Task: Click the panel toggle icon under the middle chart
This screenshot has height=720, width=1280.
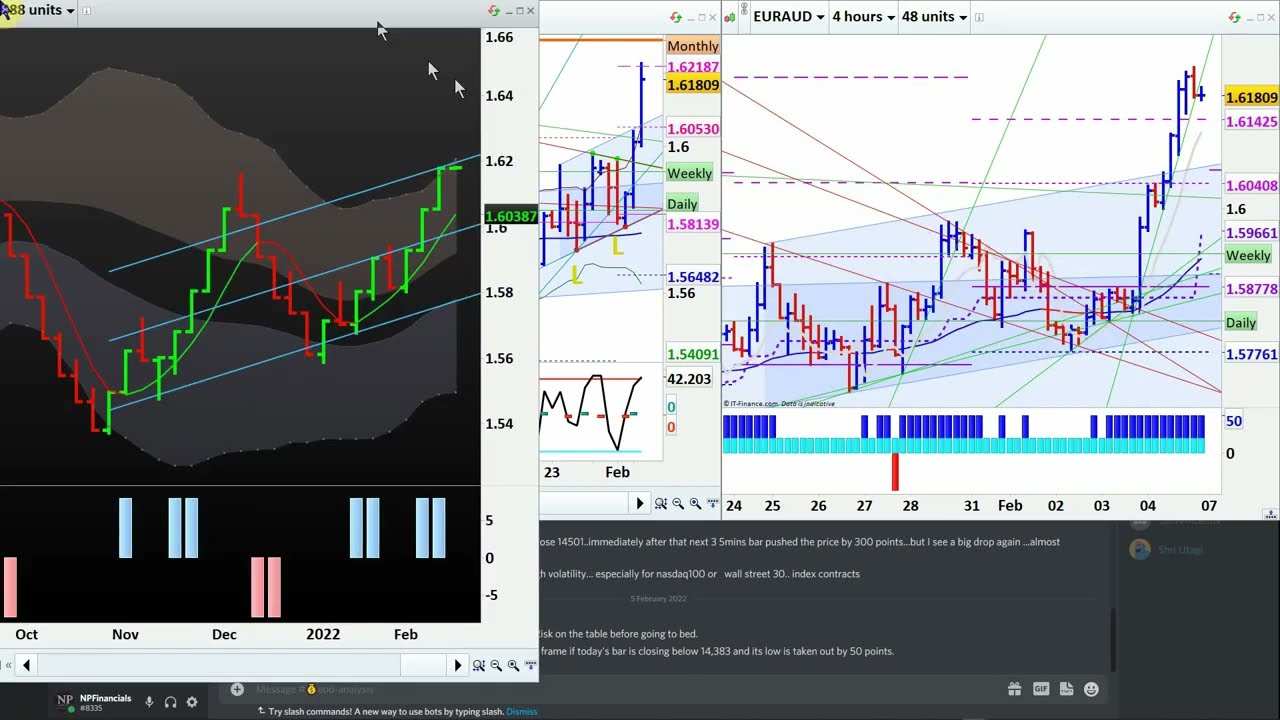Action: pos(712,504)
